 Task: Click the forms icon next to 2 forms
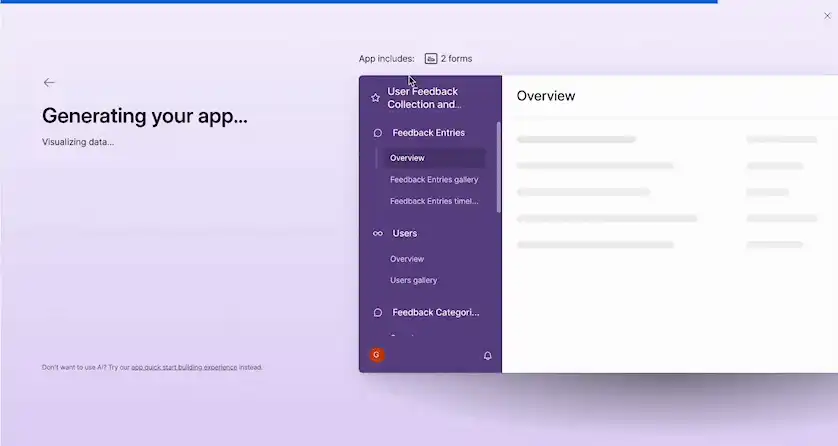(431, 59)
